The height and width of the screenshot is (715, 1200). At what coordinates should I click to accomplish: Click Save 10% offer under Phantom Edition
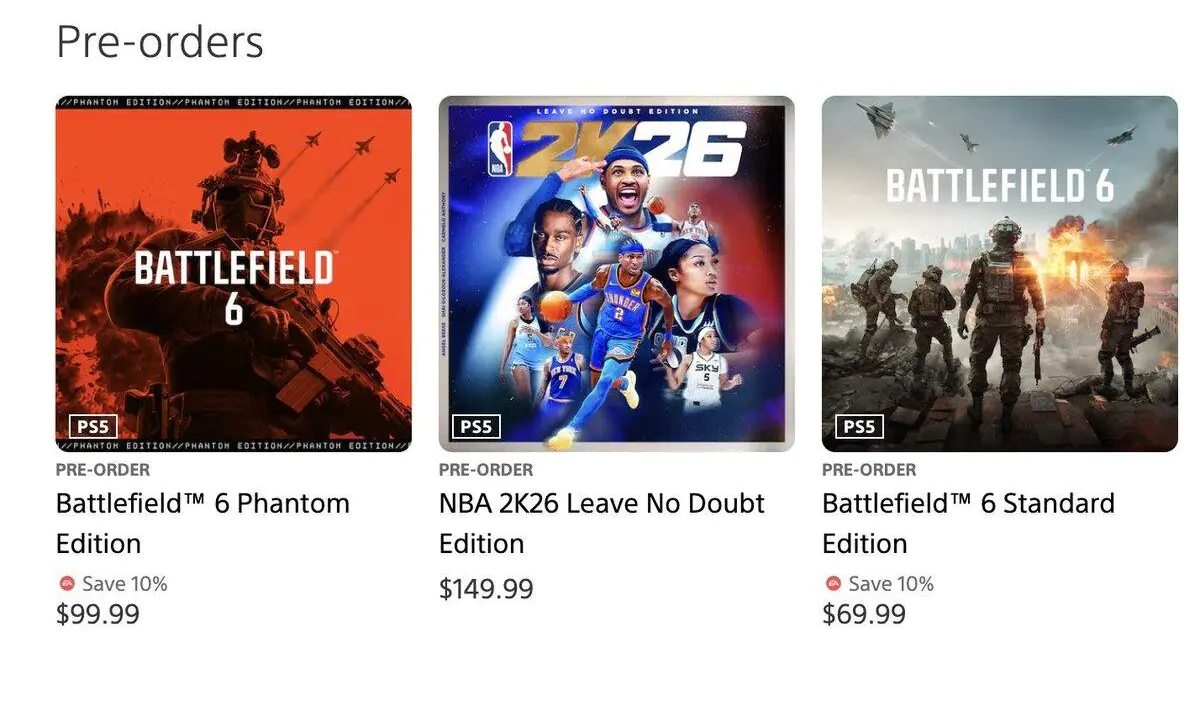(x=124, y=584)
